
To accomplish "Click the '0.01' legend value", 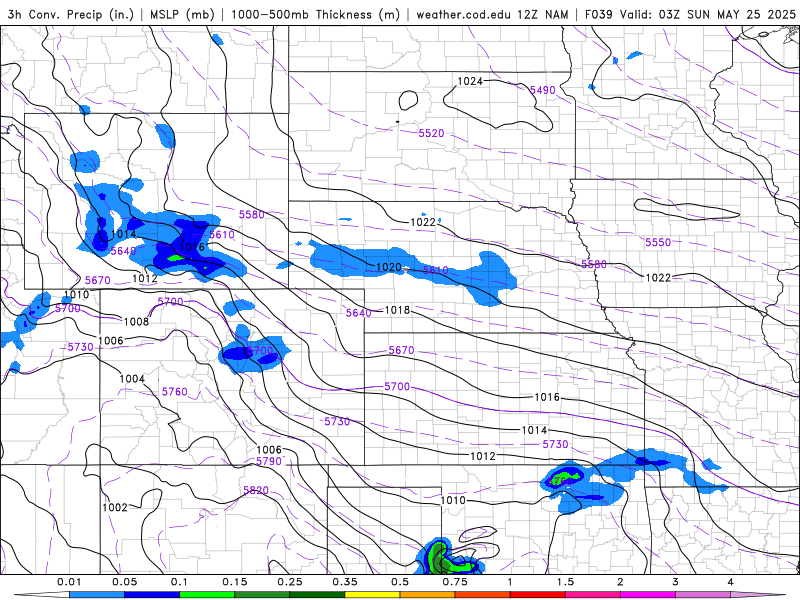I will click(x=69, y=582).
